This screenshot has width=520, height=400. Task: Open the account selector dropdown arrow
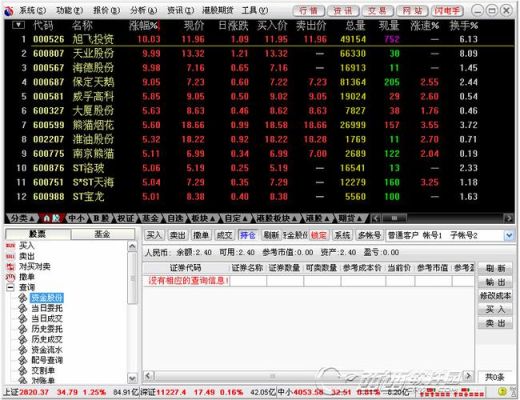click(x=509, y=236)
